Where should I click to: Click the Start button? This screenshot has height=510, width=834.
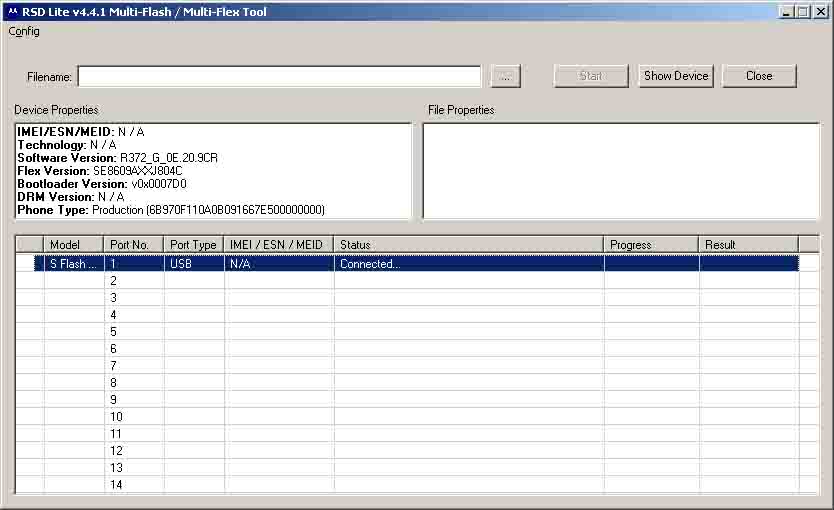coord(591,76)
